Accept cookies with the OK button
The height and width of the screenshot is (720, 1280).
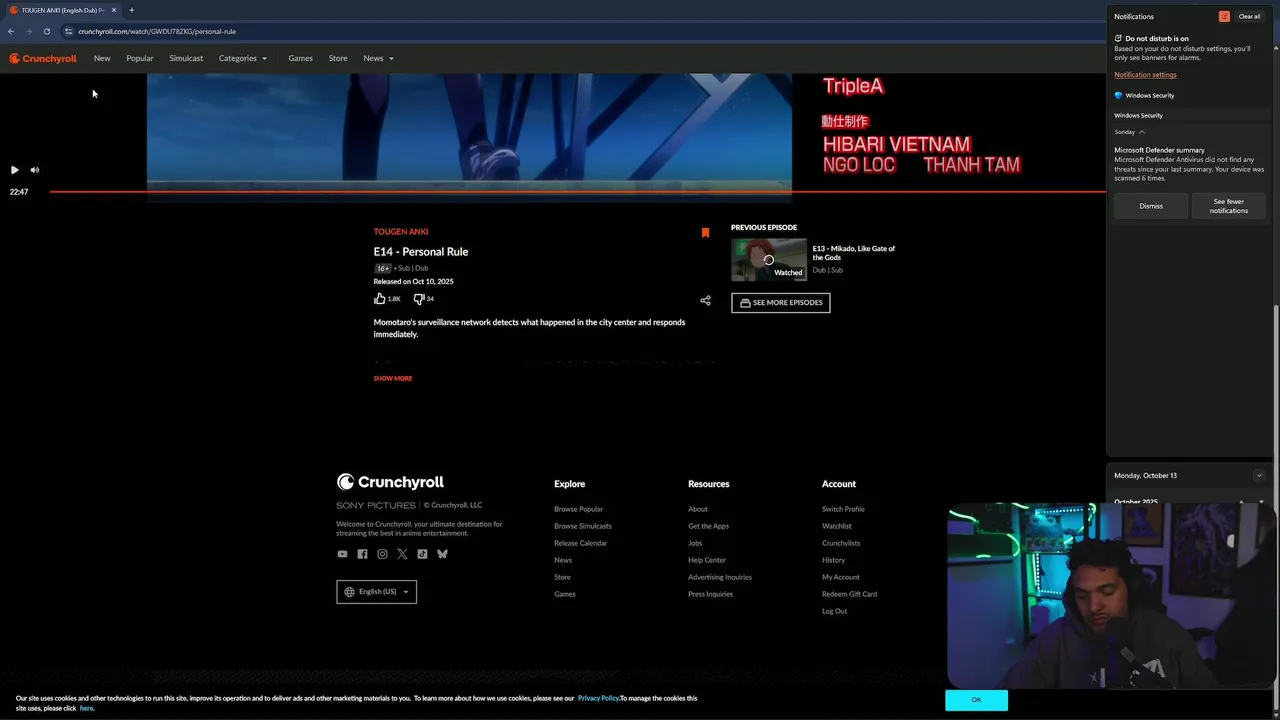pyautogui.click(x=976, y=700)
